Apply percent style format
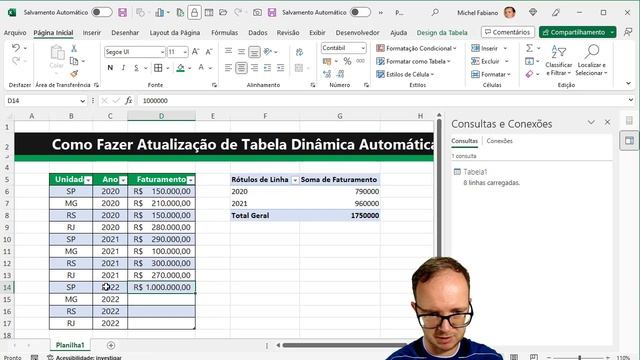640x360 pixels. click(x=347, y=61)
